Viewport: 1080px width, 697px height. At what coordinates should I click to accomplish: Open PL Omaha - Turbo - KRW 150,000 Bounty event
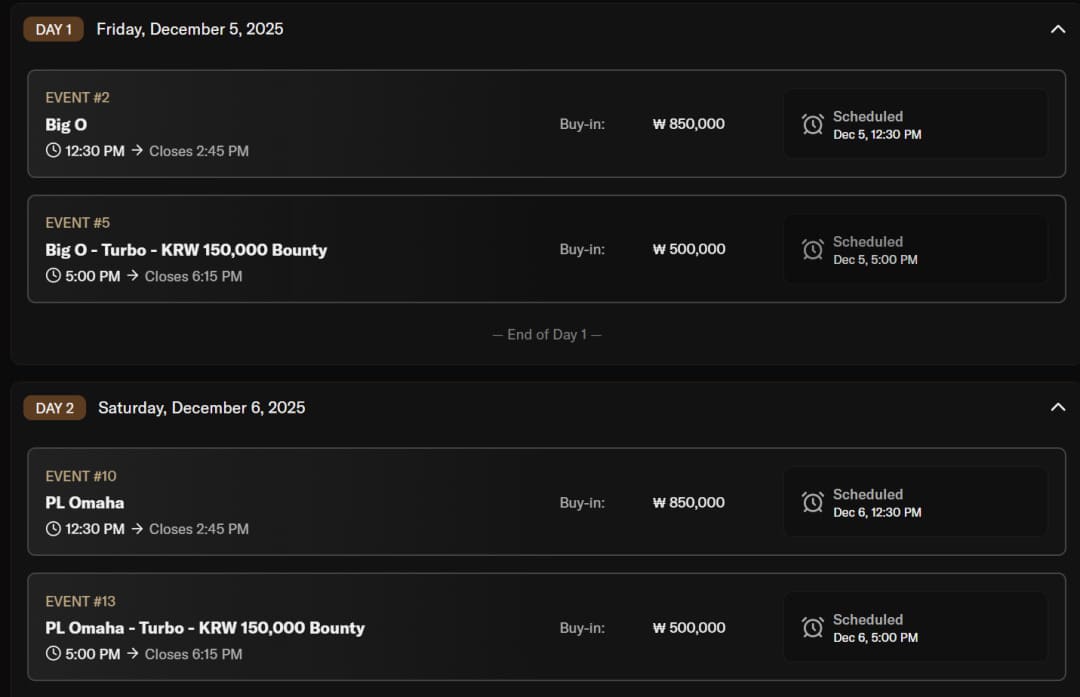205,628
